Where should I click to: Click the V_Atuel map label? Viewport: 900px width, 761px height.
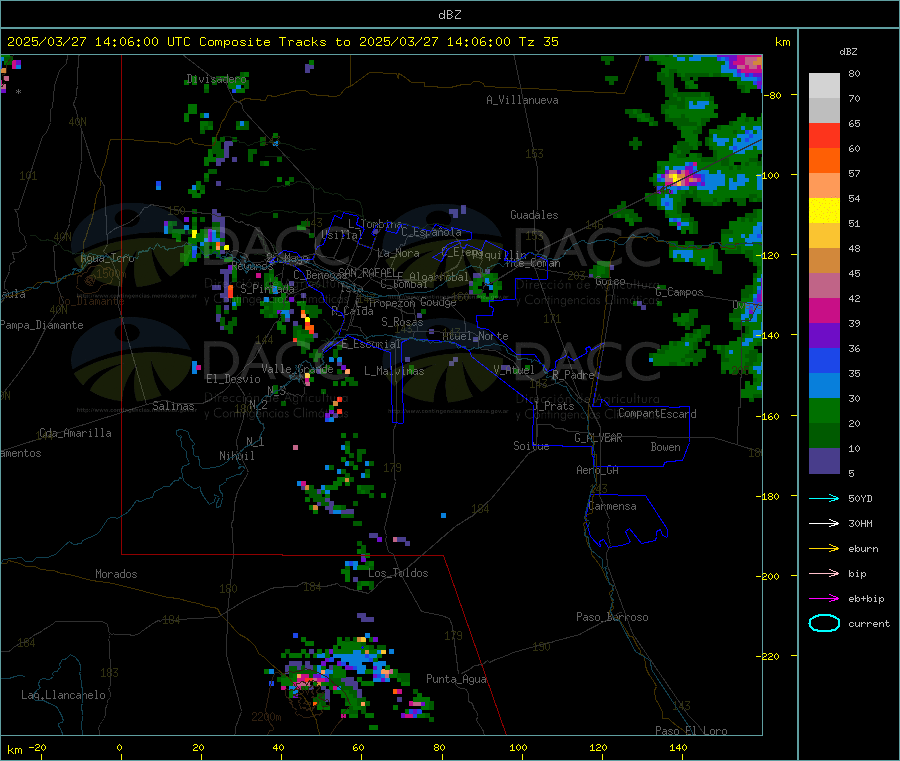coord(514,370)
